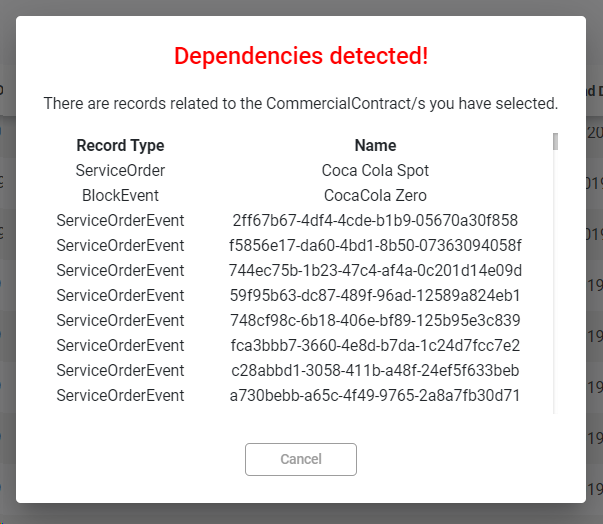Screen dimensions: 603x524
Task: Select record f5856e17-da60-4bd1-8b50-07363094058f
Action: [375, 245]
